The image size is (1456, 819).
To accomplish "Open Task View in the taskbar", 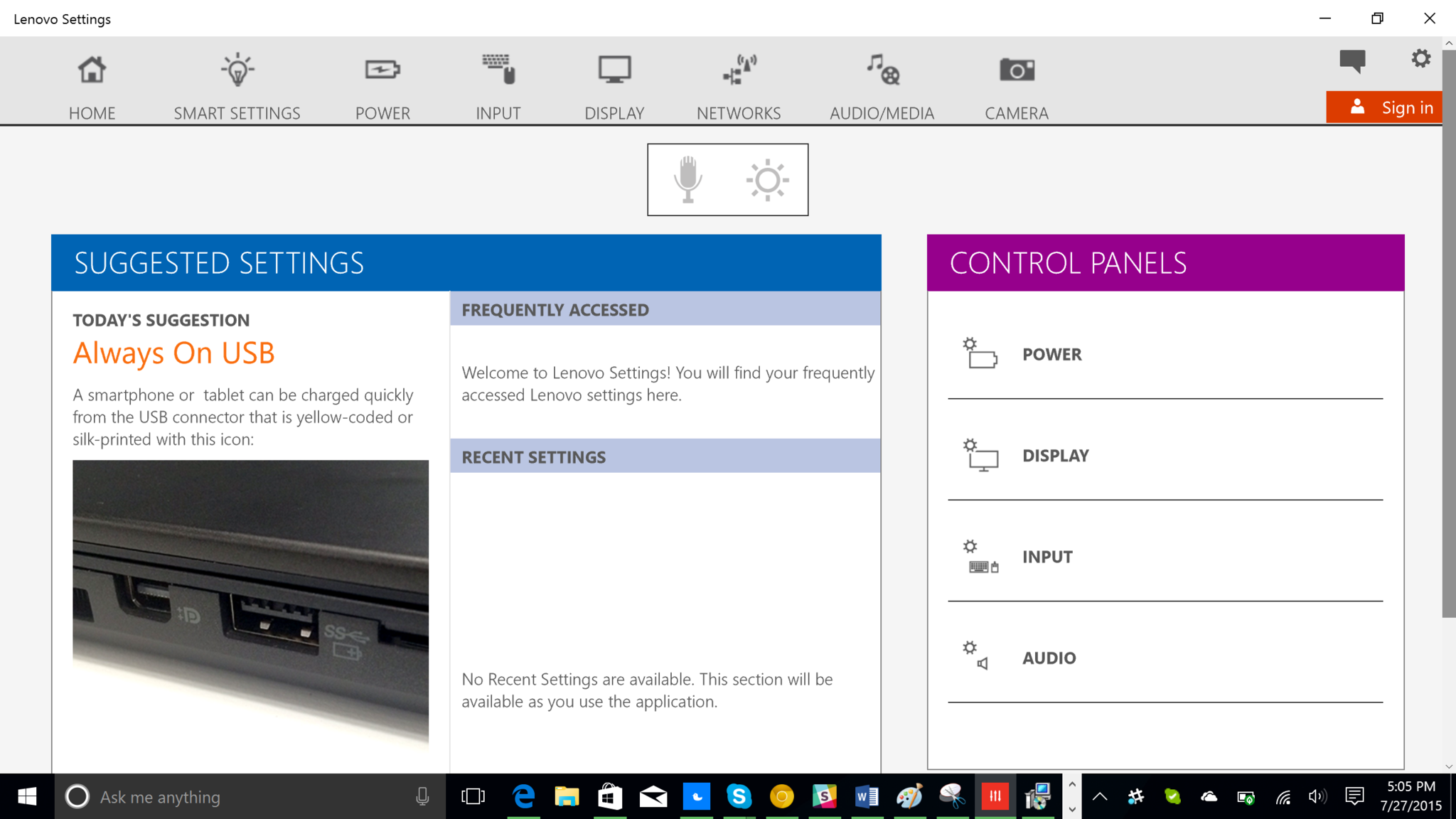I will [x=473, y=797].
